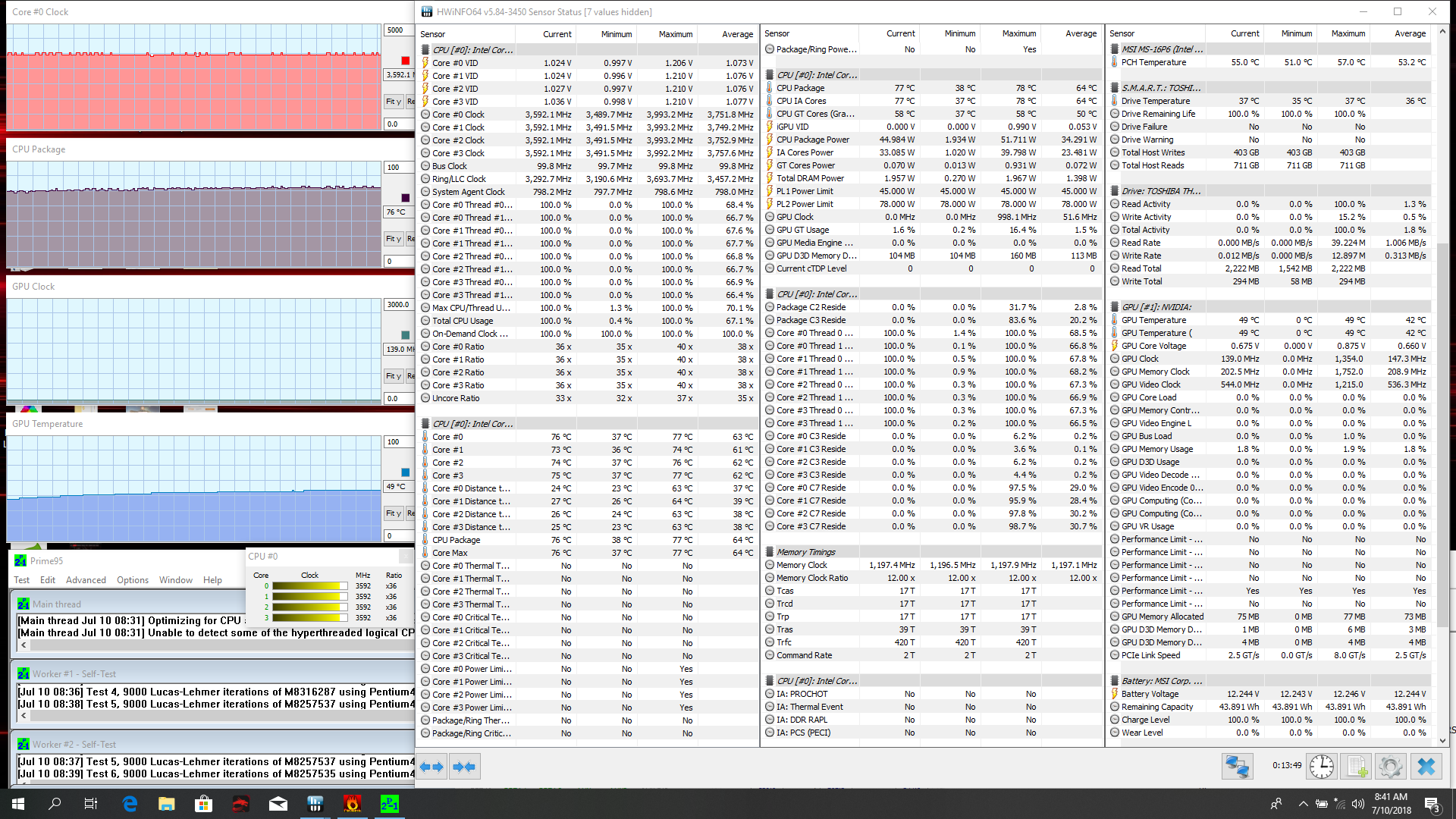This screenshot has height=819, width=1456.
Task: Close the CPU #0 clock popup window
Action: (406, 556)
